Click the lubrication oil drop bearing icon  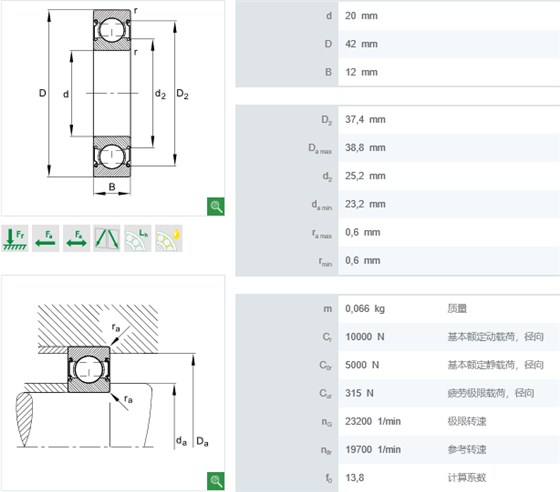pyautogui.click(x=169, y=239)
